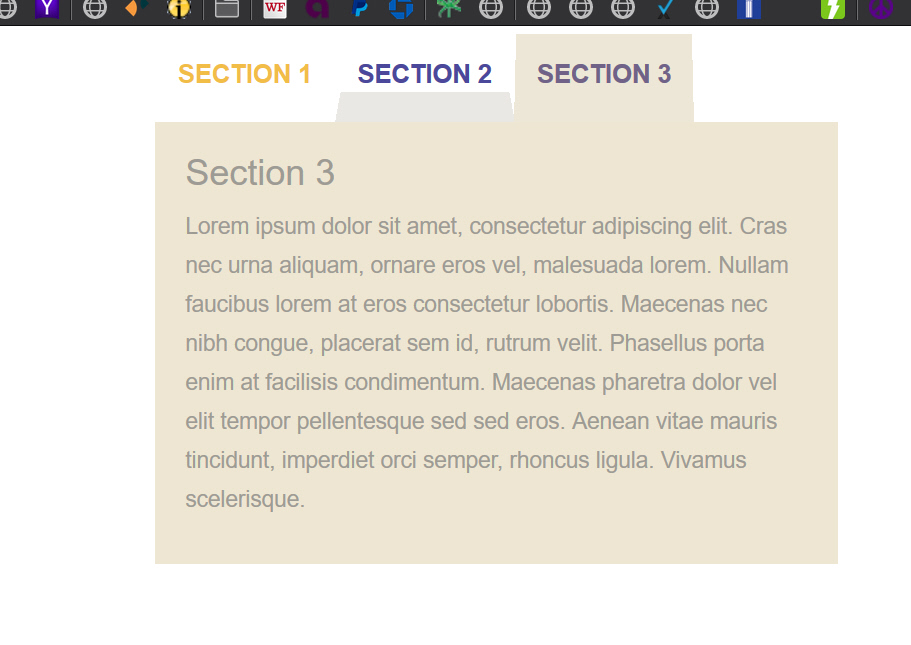911x645 pixels.
Task: Select the active Section 3 tab
Action: (604, 74)
